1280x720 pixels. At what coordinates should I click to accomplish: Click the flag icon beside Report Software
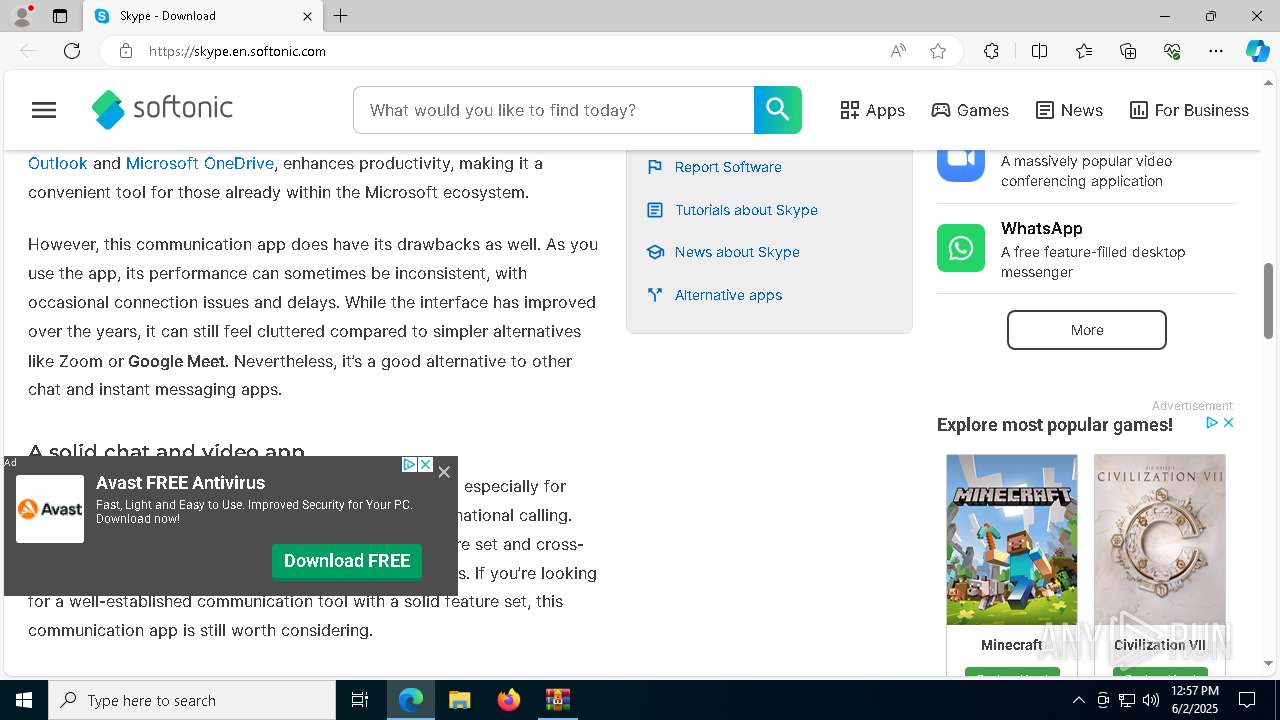click(x=655, y=167)
